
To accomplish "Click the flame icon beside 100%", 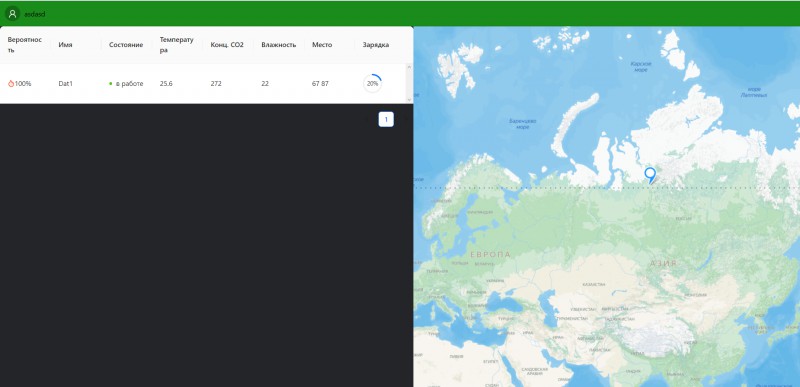I will 11,84.
